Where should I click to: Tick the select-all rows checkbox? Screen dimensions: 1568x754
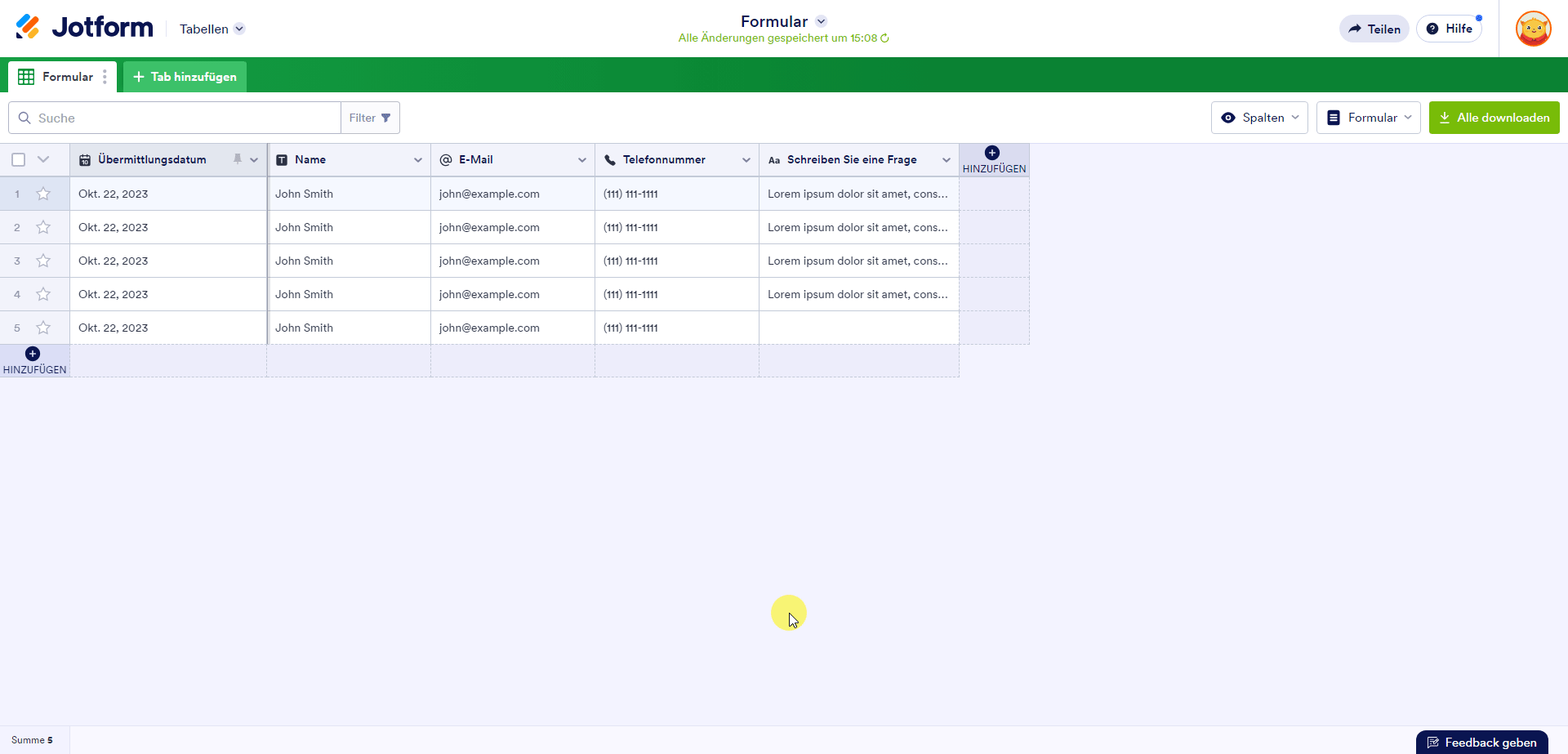tap(19, 160)
